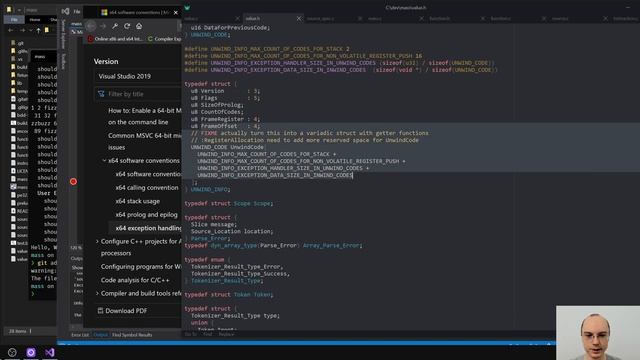Open File Explorer Home ribbon tab
The width and height of the screenshot is (640, 360).
(35, 19)
